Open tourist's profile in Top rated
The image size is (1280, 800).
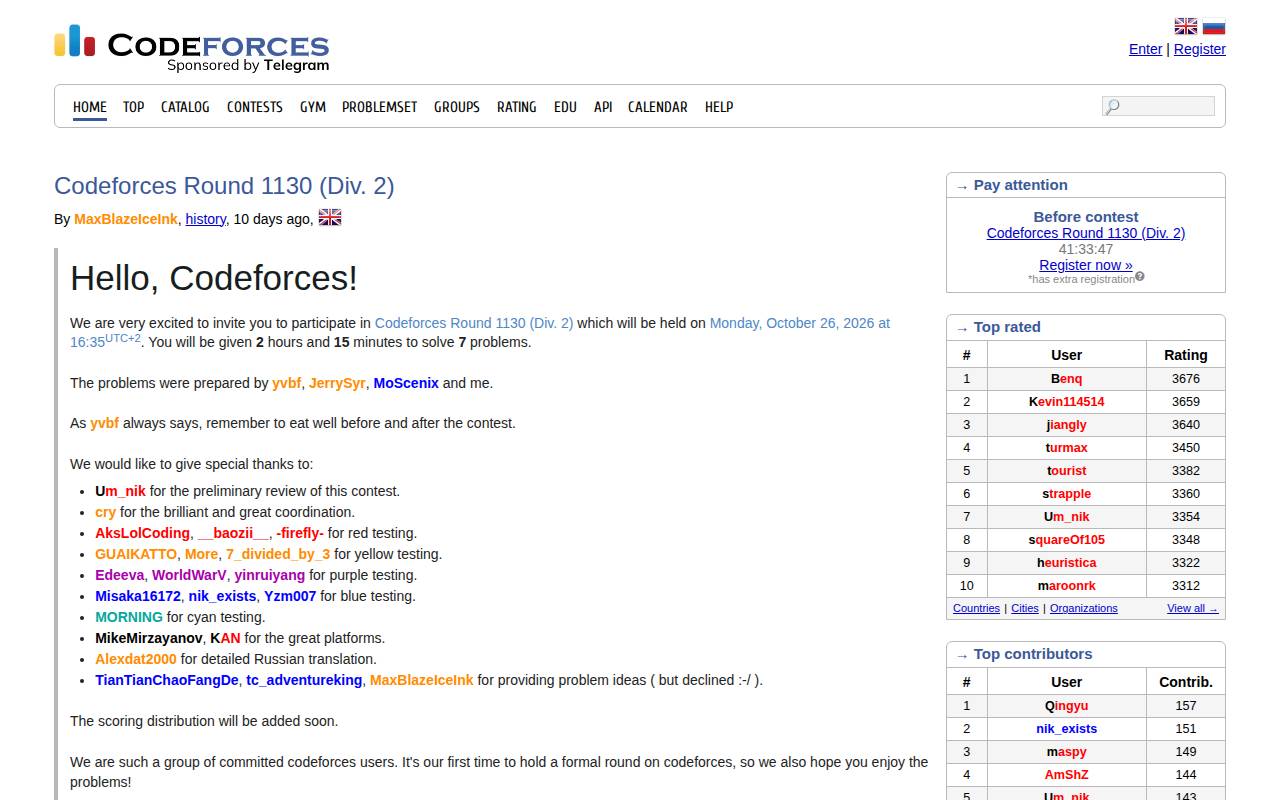pyautogui.click(x=1067, y=471)
